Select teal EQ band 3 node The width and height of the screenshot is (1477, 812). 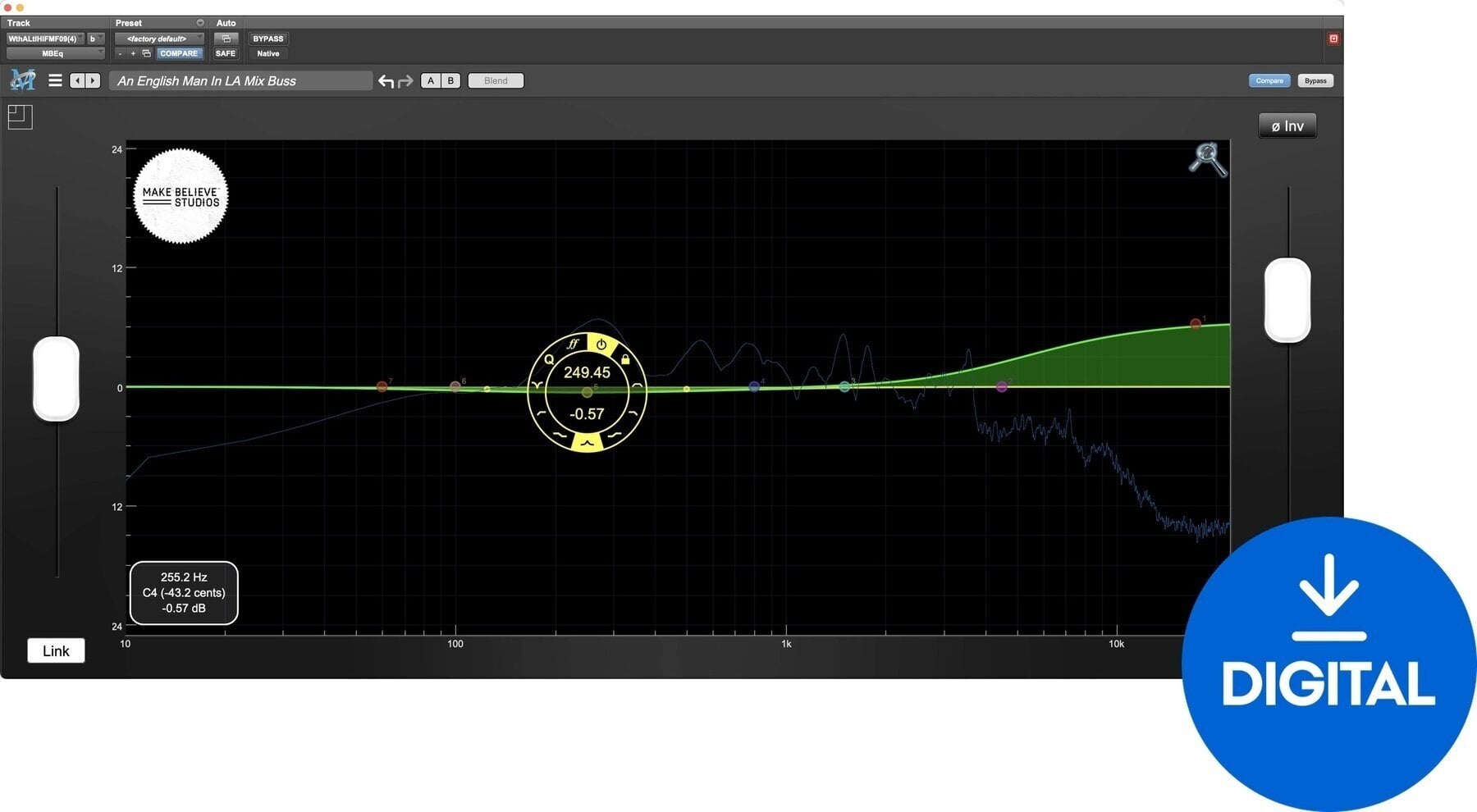844,386
